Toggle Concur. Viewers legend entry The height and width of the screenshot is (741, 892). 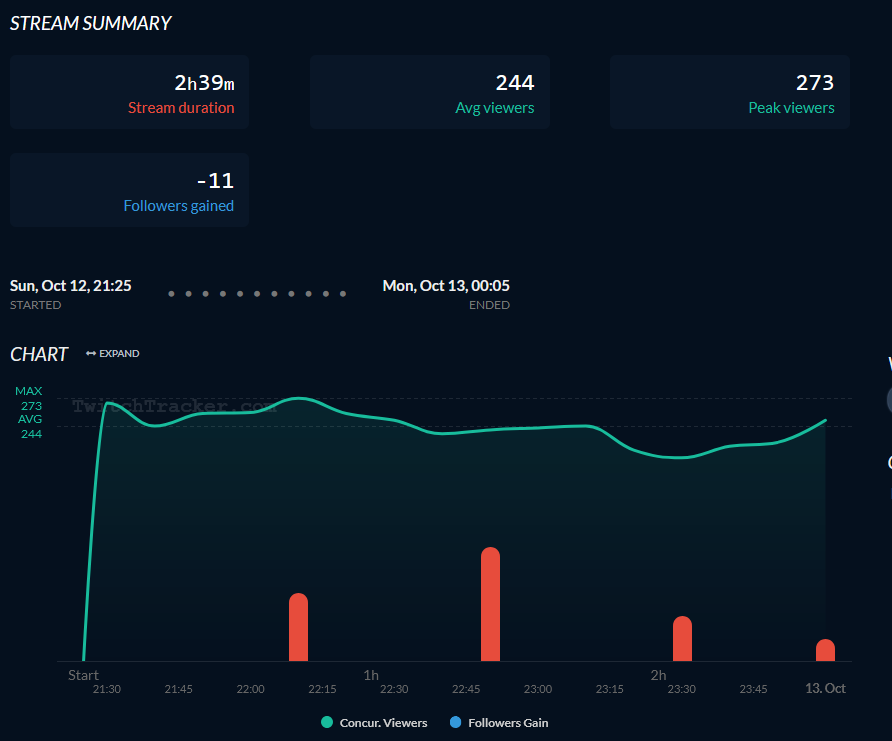click(x=374, y=722)
